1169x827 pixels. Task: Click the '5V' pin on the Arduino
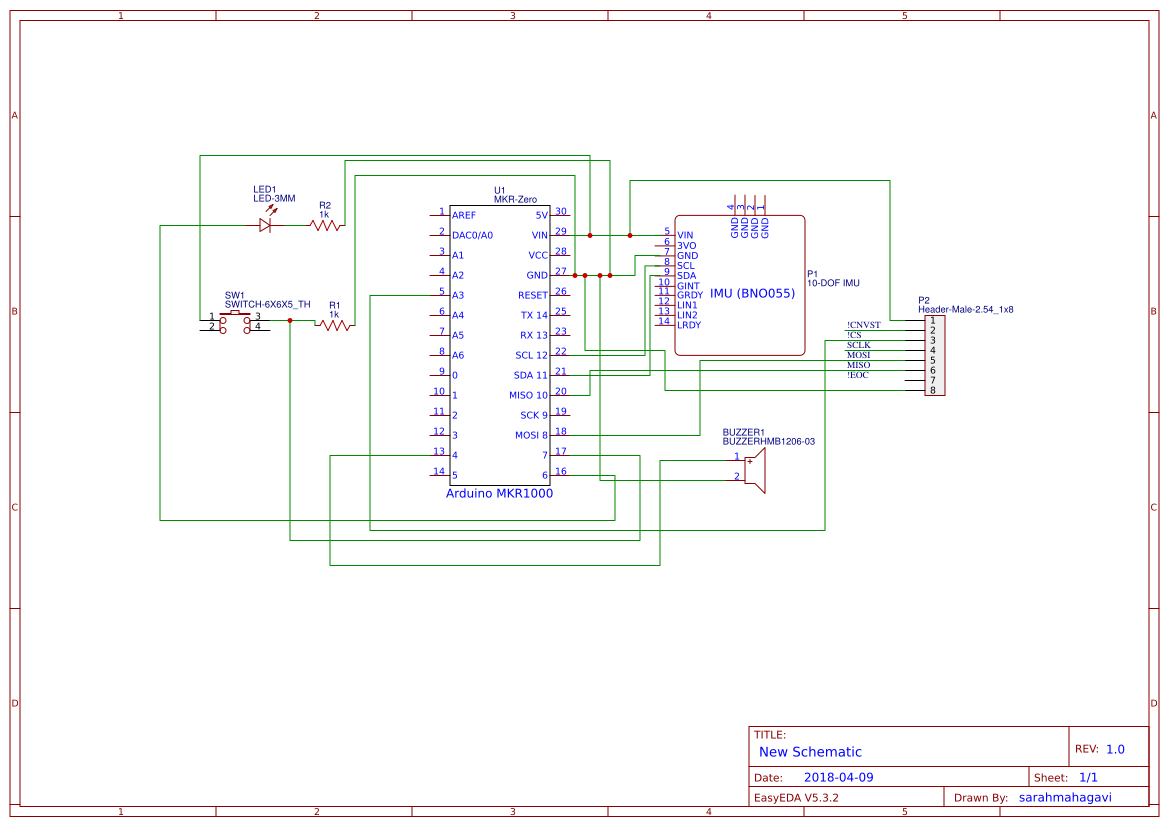point(542,216)
